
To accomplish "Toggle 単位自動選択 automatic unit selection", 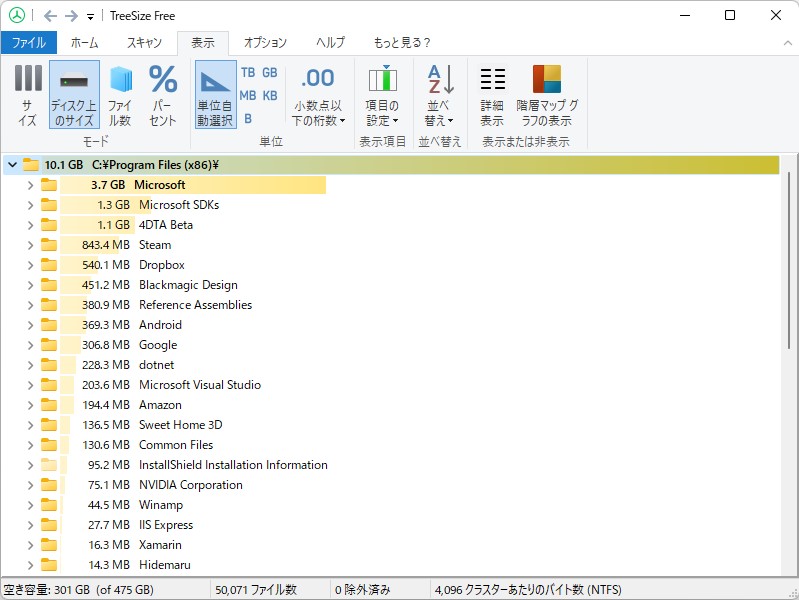I will coord(216,95).
